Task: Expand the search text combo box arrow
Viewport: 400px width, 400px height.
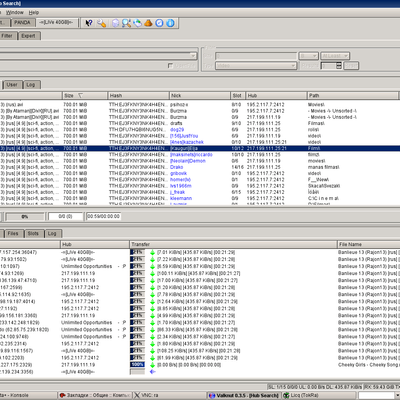Action: (x=193, y=56)
